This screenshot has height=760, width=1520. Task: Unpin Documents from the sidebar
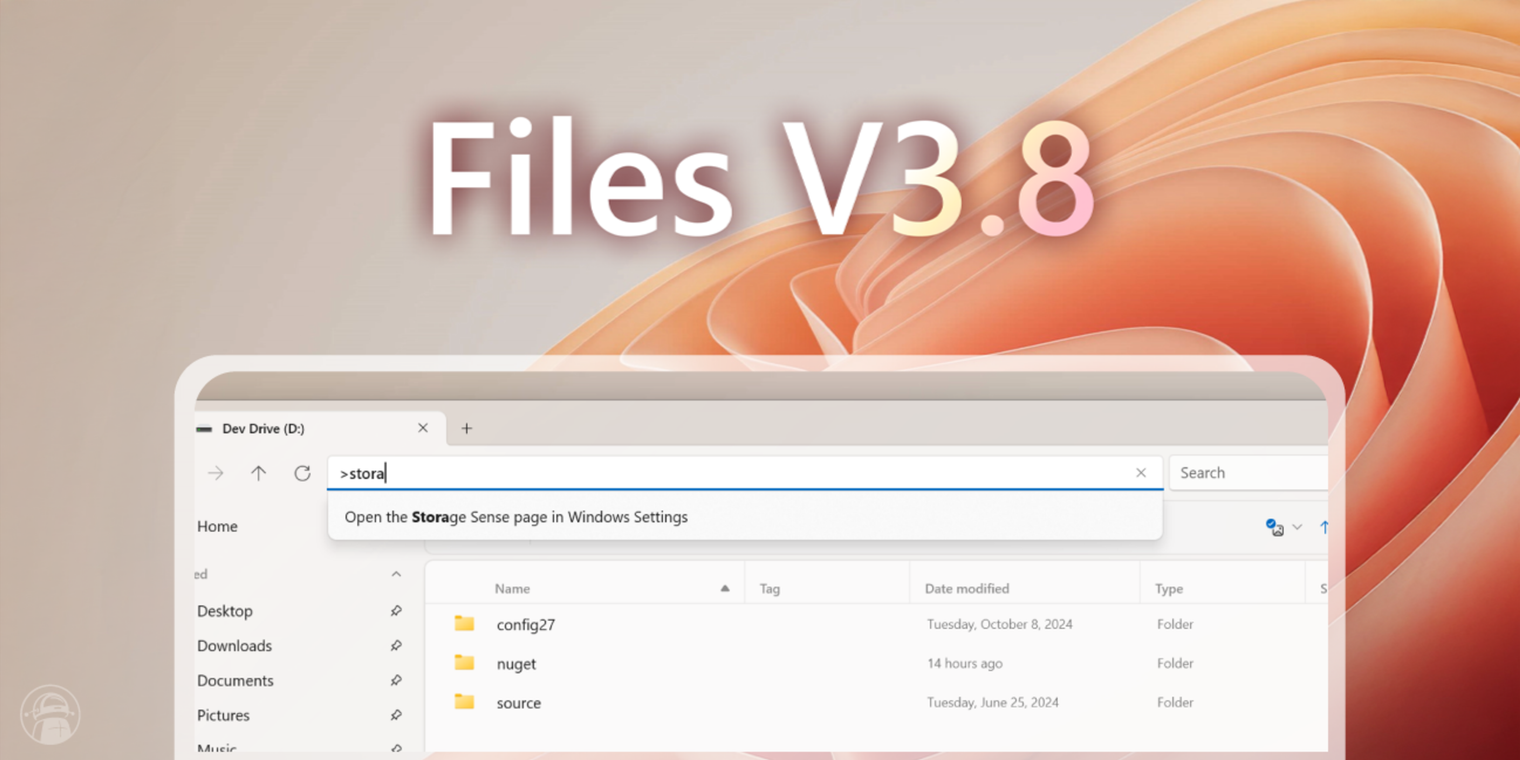pos(397,680)
